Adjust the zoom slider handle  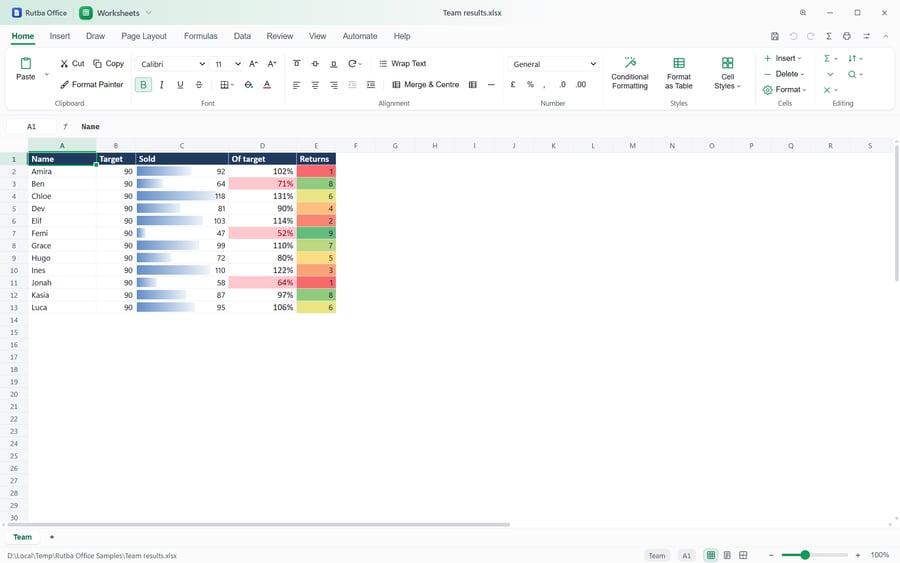(805, 555)
